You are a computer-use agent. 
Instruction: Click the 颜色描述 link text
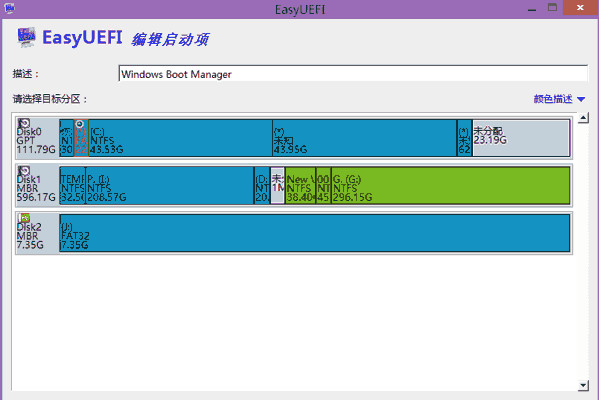(x=553, y=99)
